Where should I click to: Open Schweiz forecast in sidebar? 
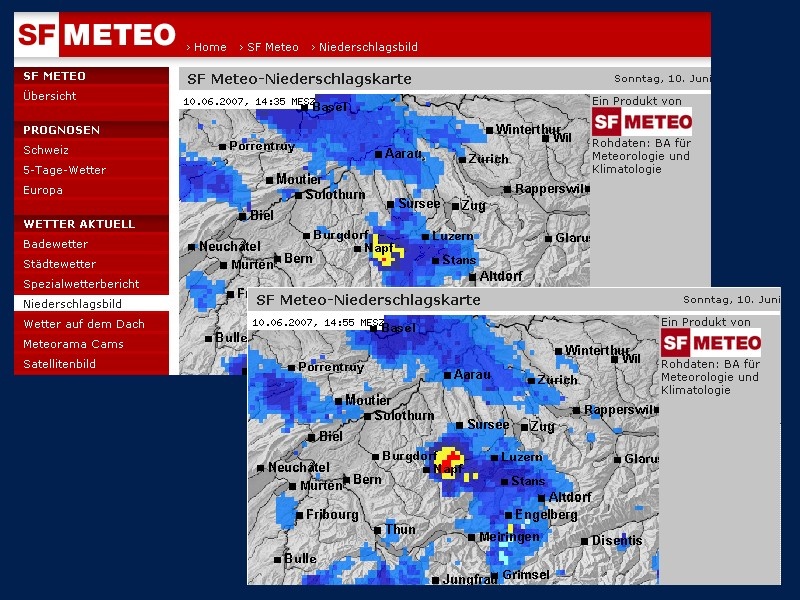tap(46, 149)
